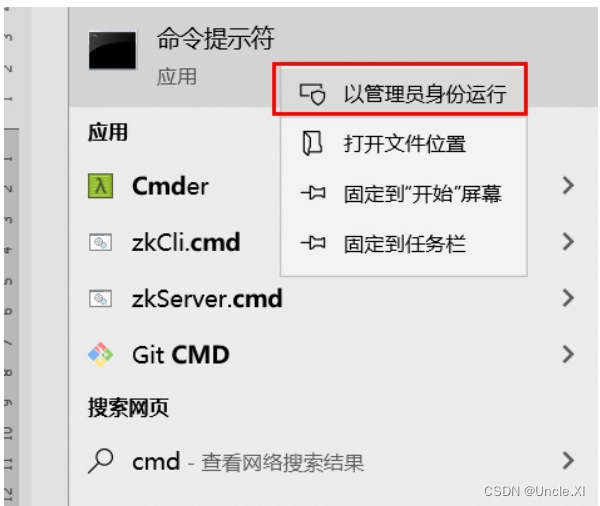Expand the zkCli.cmd result chevron
600x506 pixels.
(x=568, y=242)
